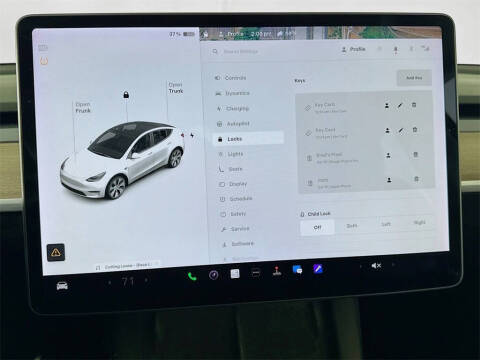Edit the first Key Card with pencil
The height and width of the screenshot is (360, 480).
click(400, 105)
